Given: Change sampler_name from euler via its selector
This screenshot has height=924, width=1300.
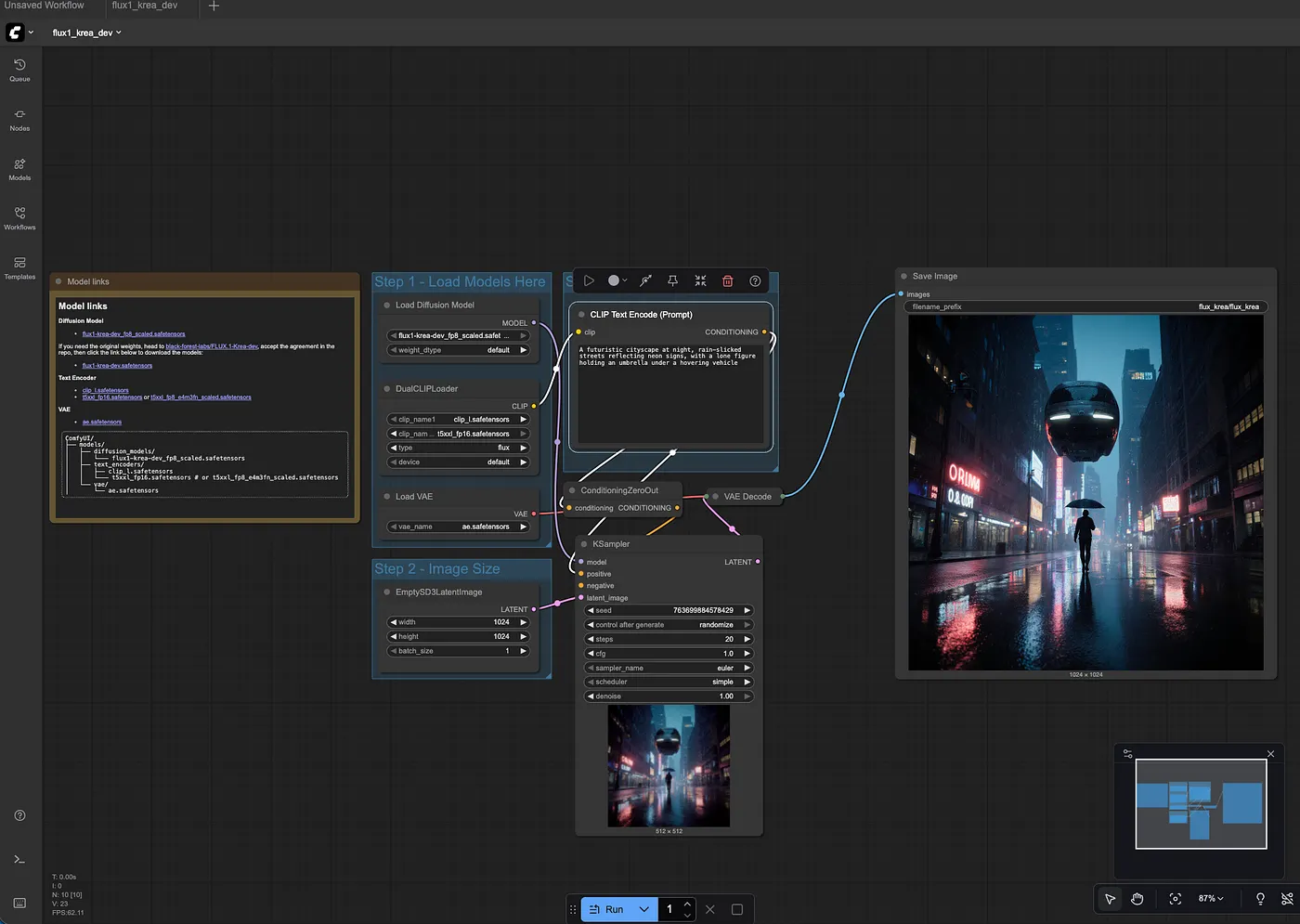Looking at the screenshot, I should coord(667,667).
